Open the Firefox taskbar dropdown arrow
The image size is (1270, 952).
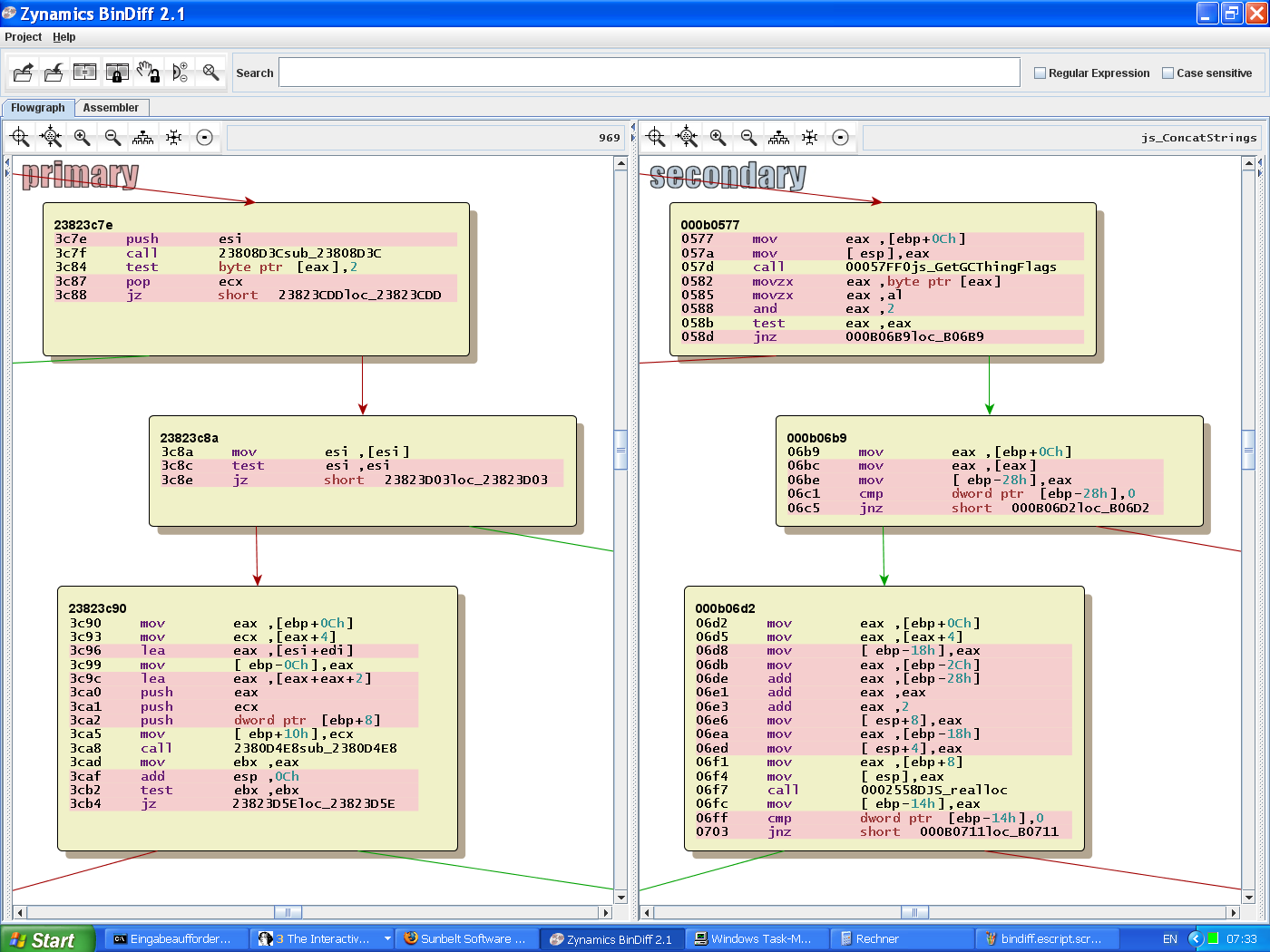[x=385, y=938]
